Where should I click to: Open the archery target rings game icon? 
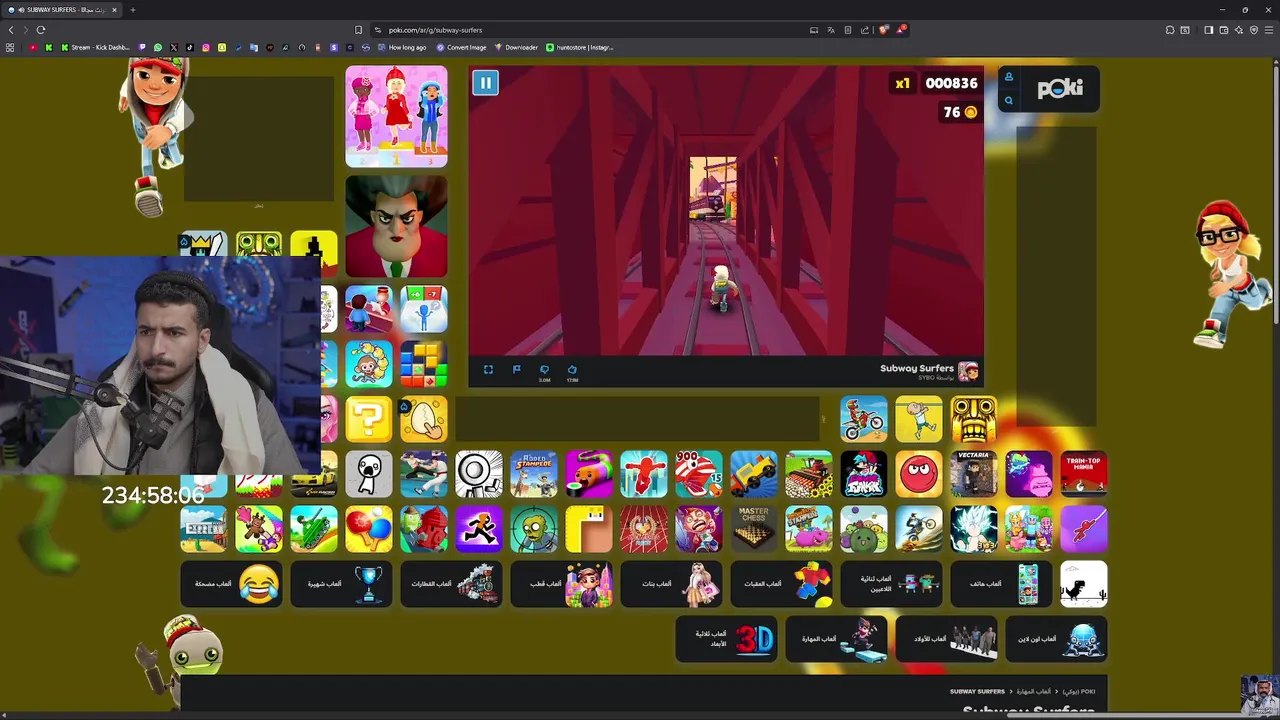(478, 474)
